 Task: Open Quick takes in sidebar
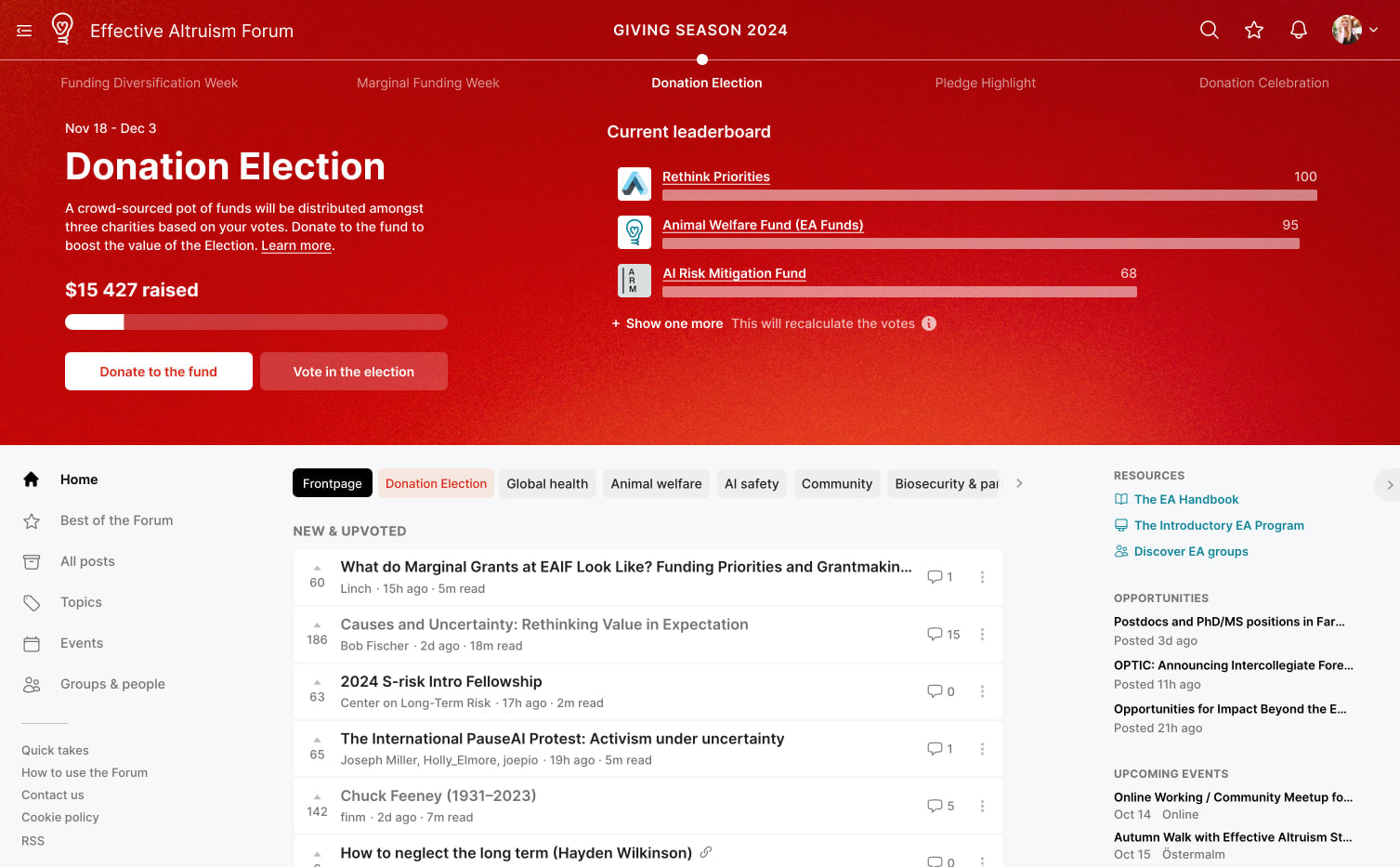pyautogui.click(x=56, y=750)
